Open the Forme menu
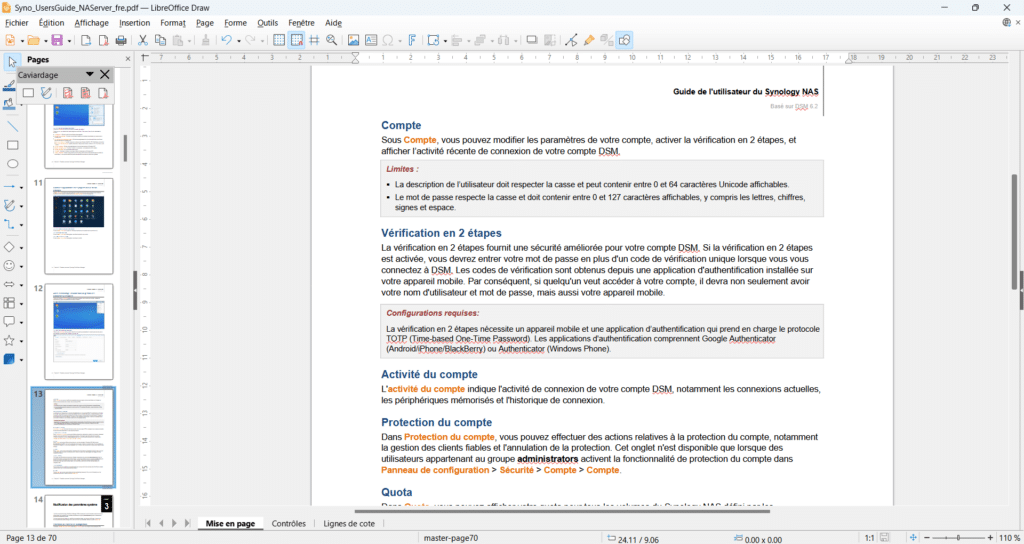 coord(236,23)
